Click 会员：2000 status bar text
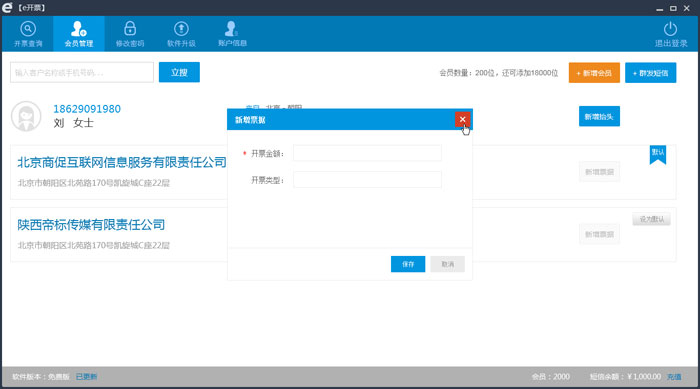Image resolution: width=700 pixels, height=389 pixels. 550,377
